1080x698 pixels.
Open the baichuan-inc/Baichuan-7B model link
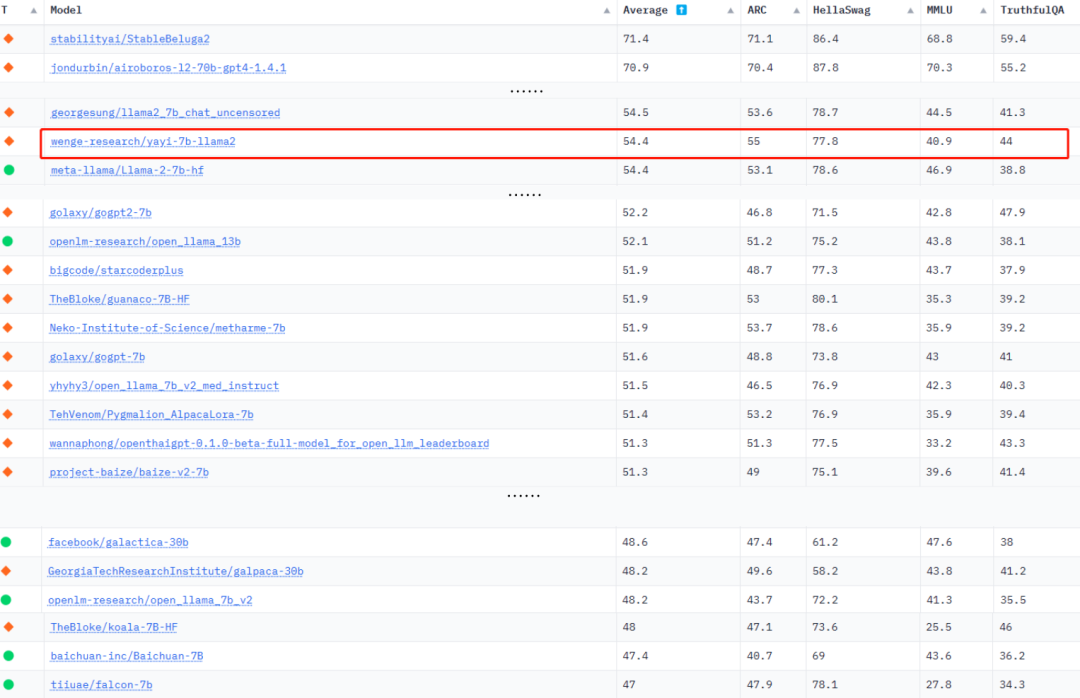click(127, 657)
